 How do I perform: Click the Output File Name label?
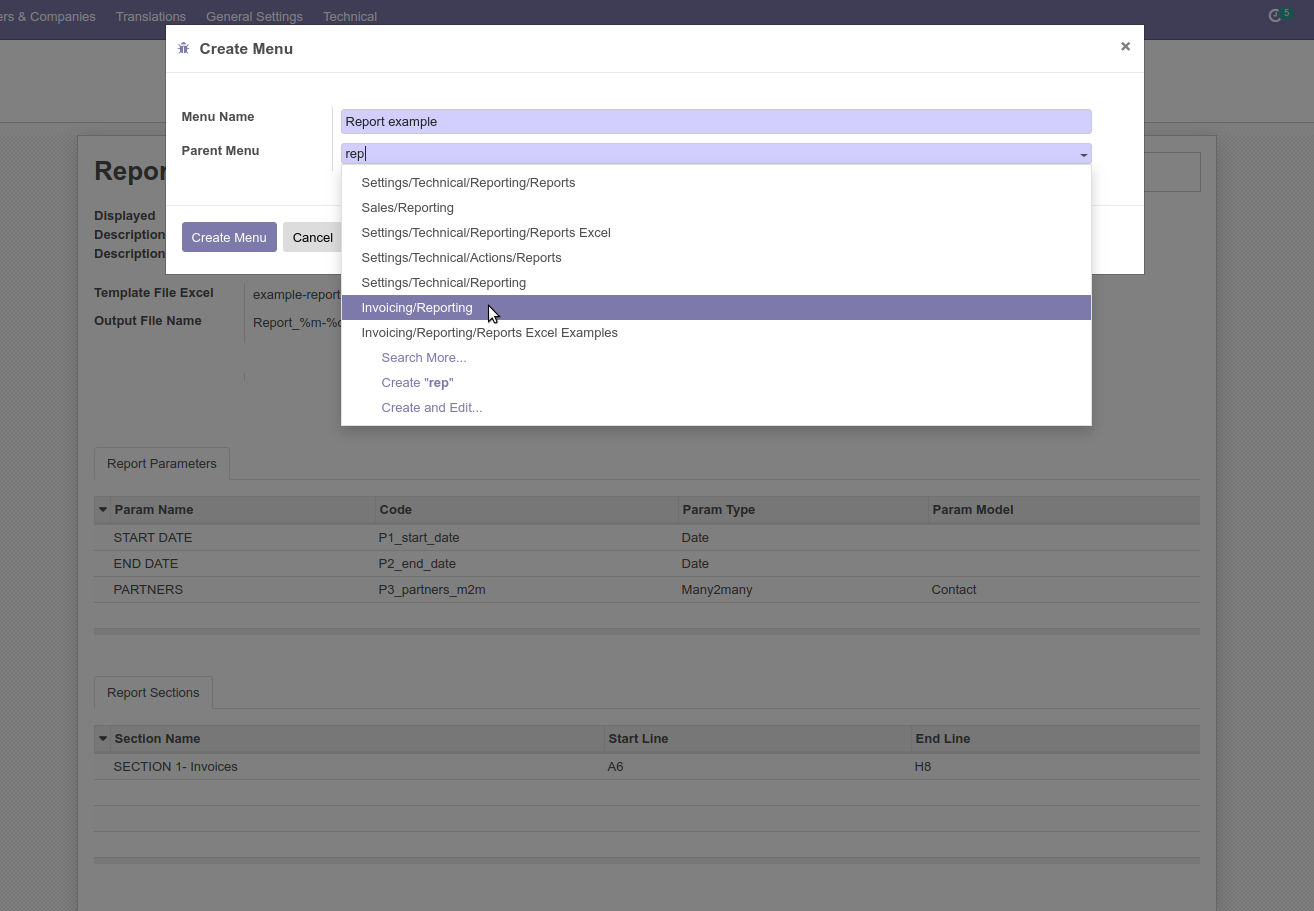click(148, 321)
